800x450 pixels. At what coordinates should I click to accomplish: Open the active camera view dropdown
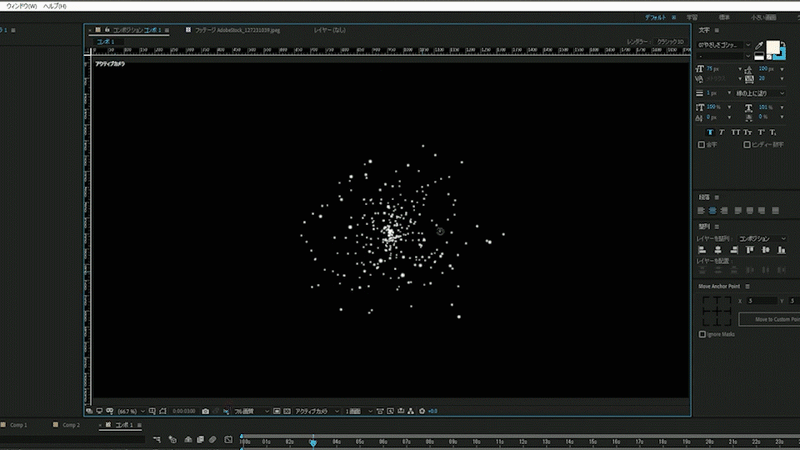coord(317,411)
